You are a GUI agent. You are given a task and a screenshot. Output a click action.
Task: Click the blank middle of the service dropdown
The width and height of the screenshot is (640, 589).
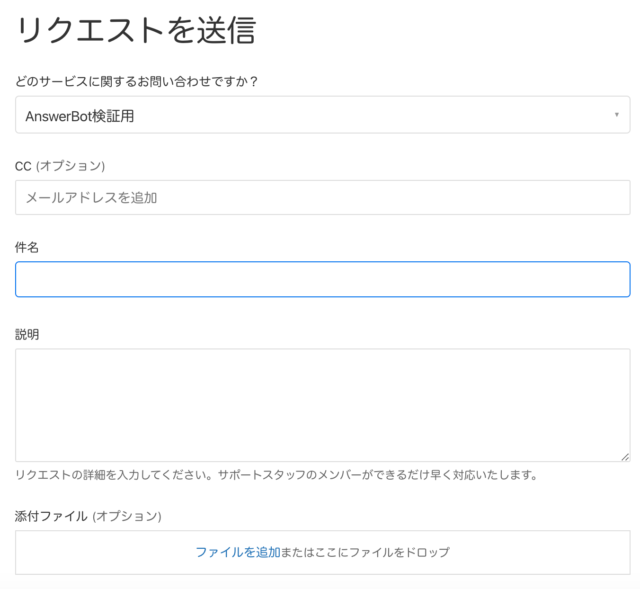tap(367, 115)
